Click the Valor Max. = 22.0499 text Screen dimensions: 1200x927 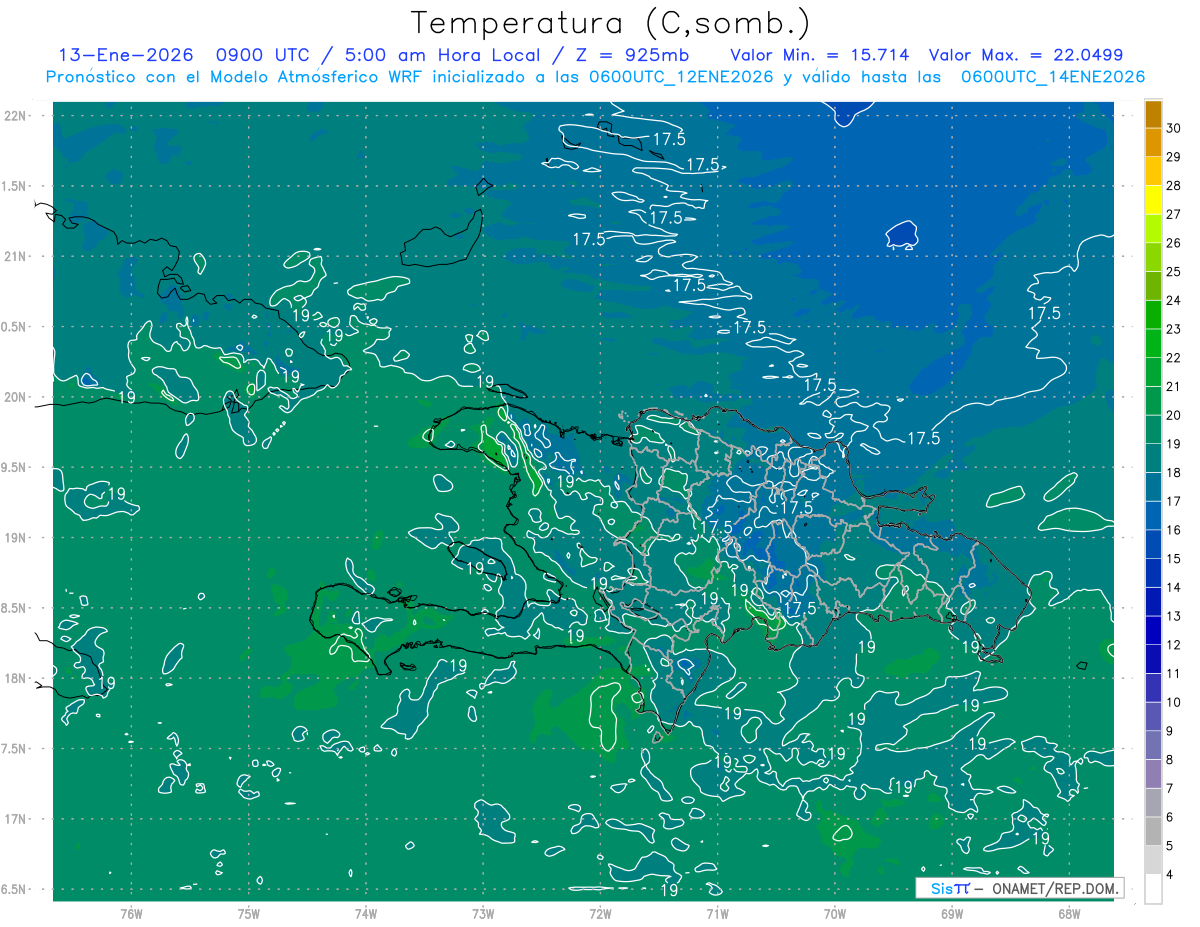tap(1038, 55)
